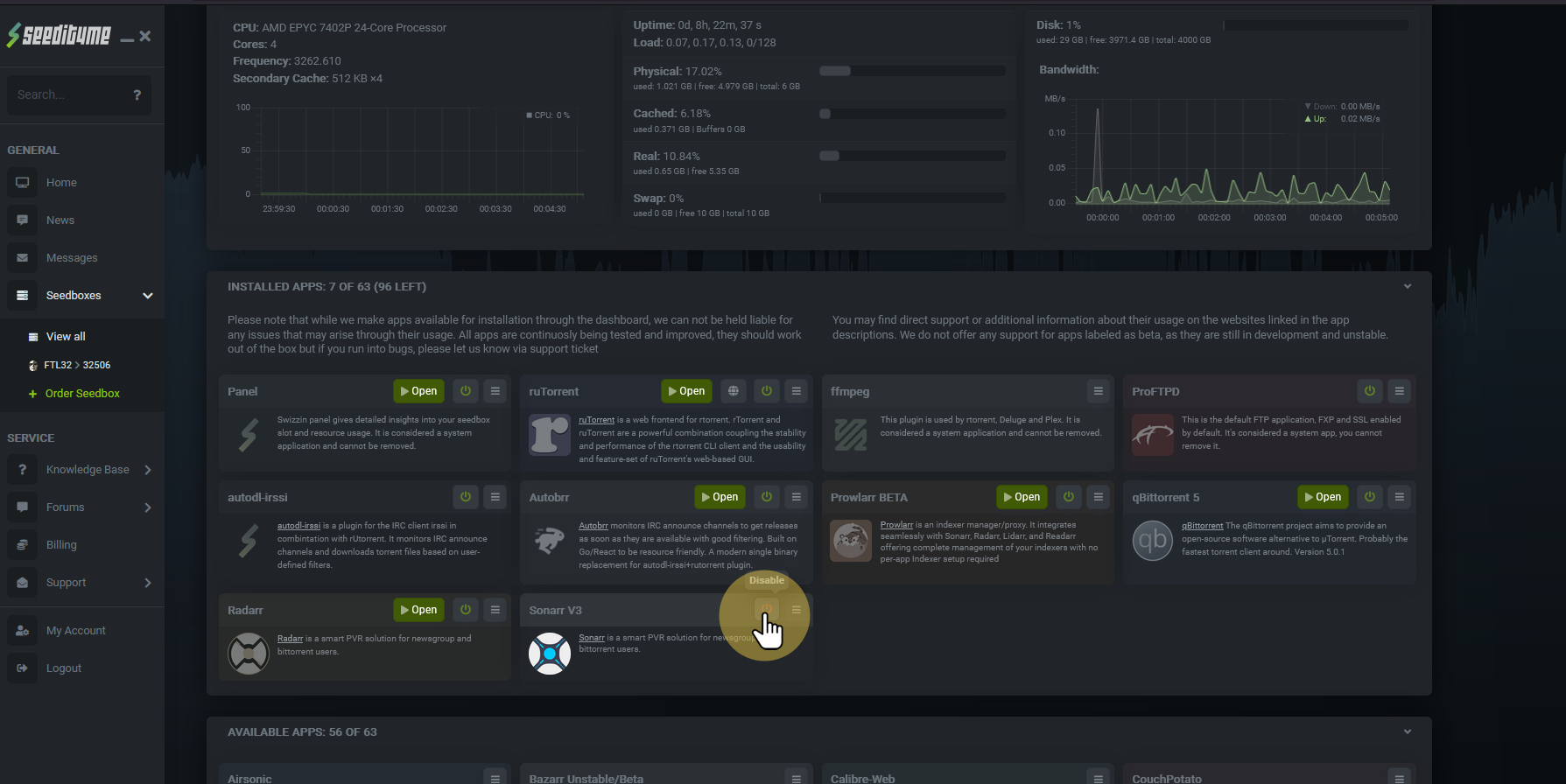Click the Prowlarr description link
The height and width of the screenshot is (784, 1566).
[x=896, y=525]
